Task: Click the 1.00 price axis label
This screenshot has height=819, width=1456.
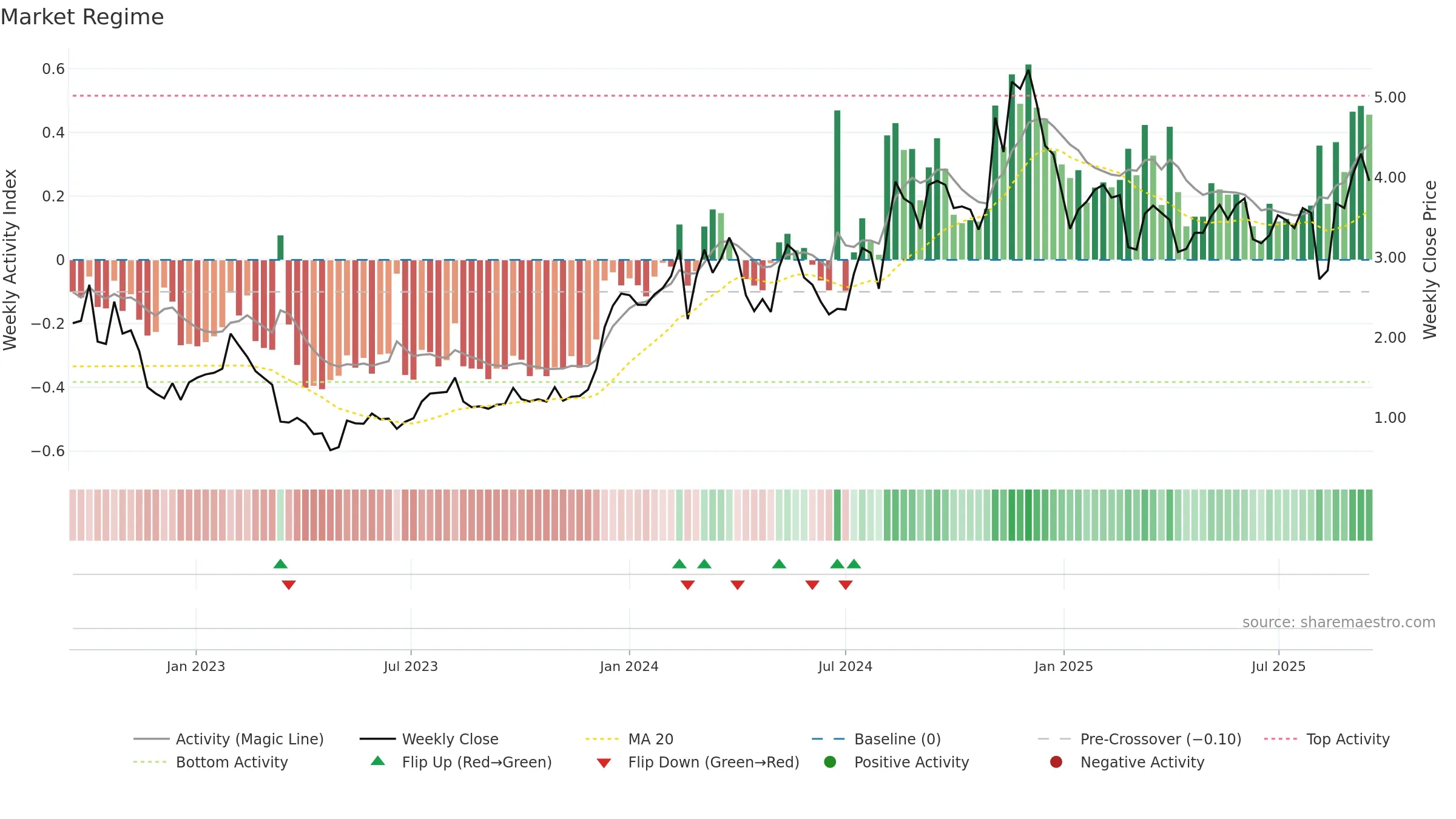Action: click(x=1390, y=418)
